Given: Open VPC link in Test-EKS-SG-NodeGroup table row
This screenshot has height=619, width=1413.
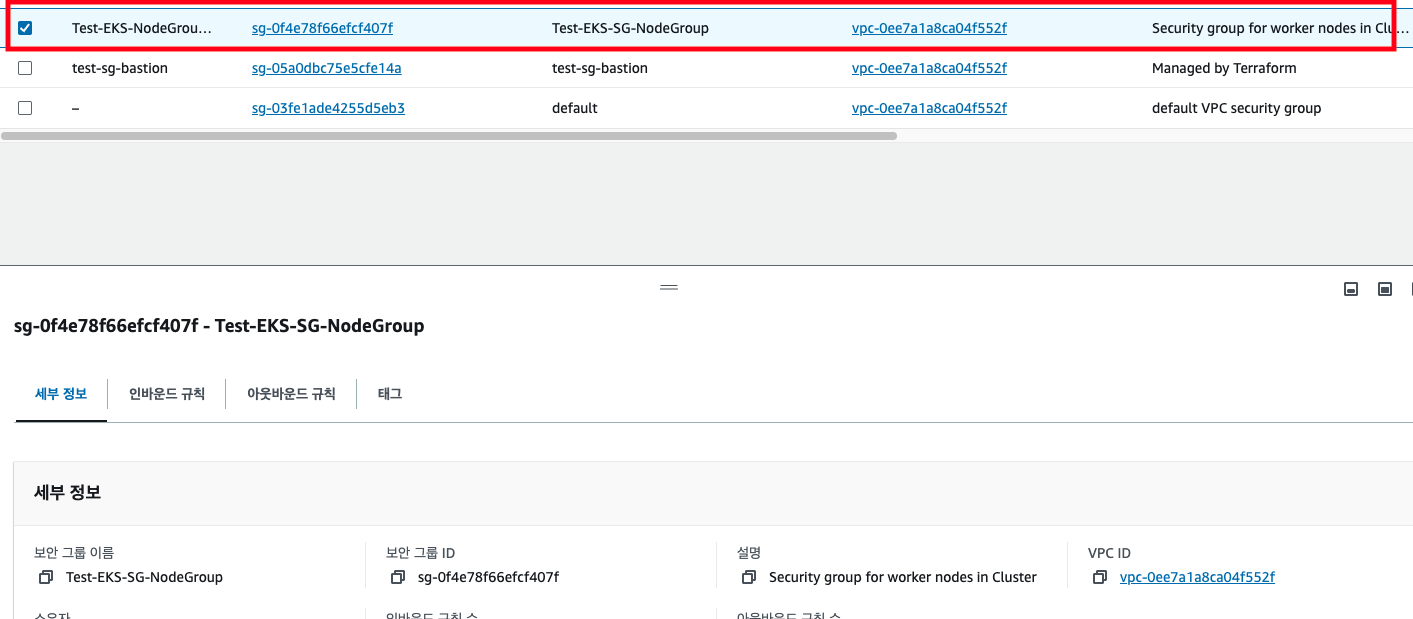Looking at the screenshot, I should coord(929,28).
